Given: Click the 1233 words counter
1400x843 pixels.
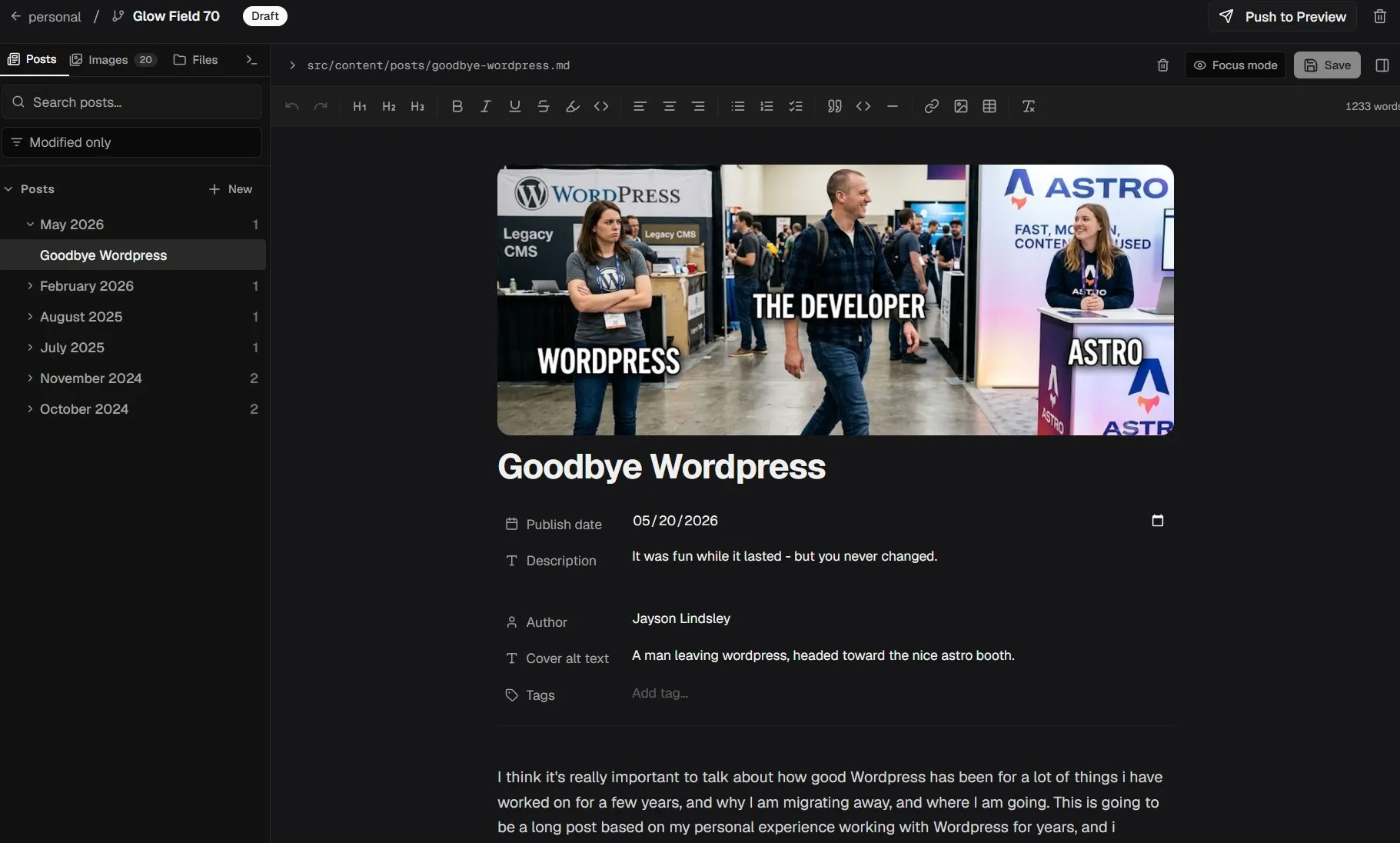Looking at the screenshot, I should pos(1372,106).
